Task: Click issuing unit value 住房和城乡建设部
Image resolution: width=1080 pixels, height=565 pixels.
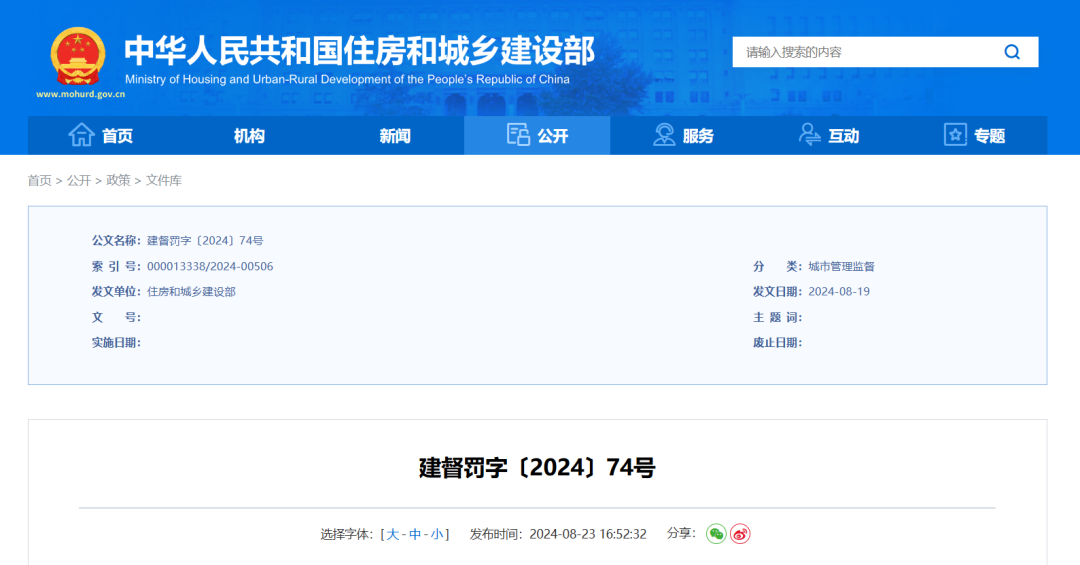Action: coord(191,291)
